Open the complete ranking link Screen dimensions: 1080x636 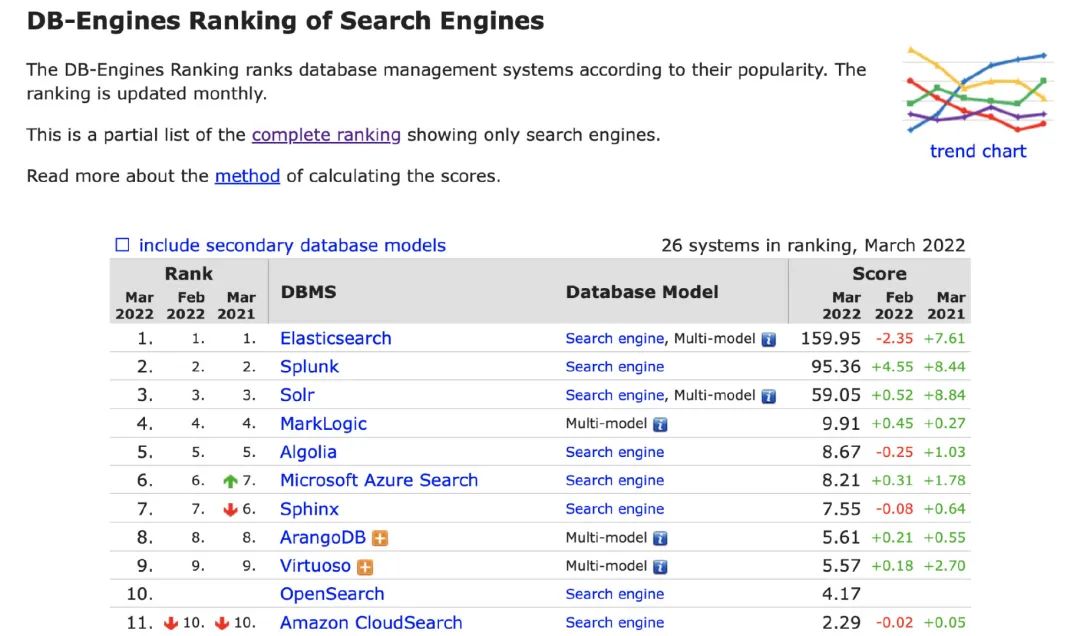326,135
